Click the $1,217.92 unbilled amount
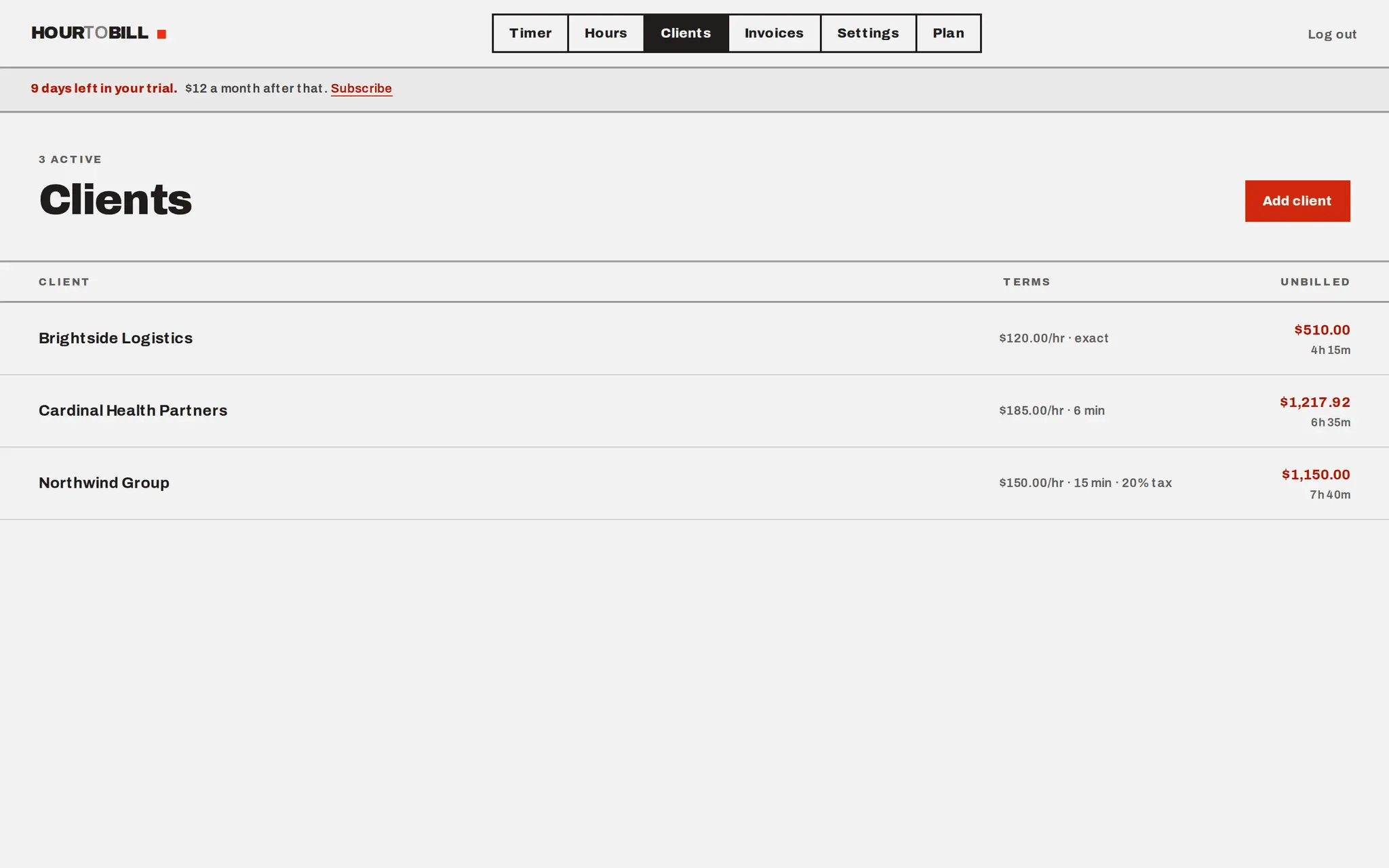Screen dimensions: 1389x868 pos(1315,402)
